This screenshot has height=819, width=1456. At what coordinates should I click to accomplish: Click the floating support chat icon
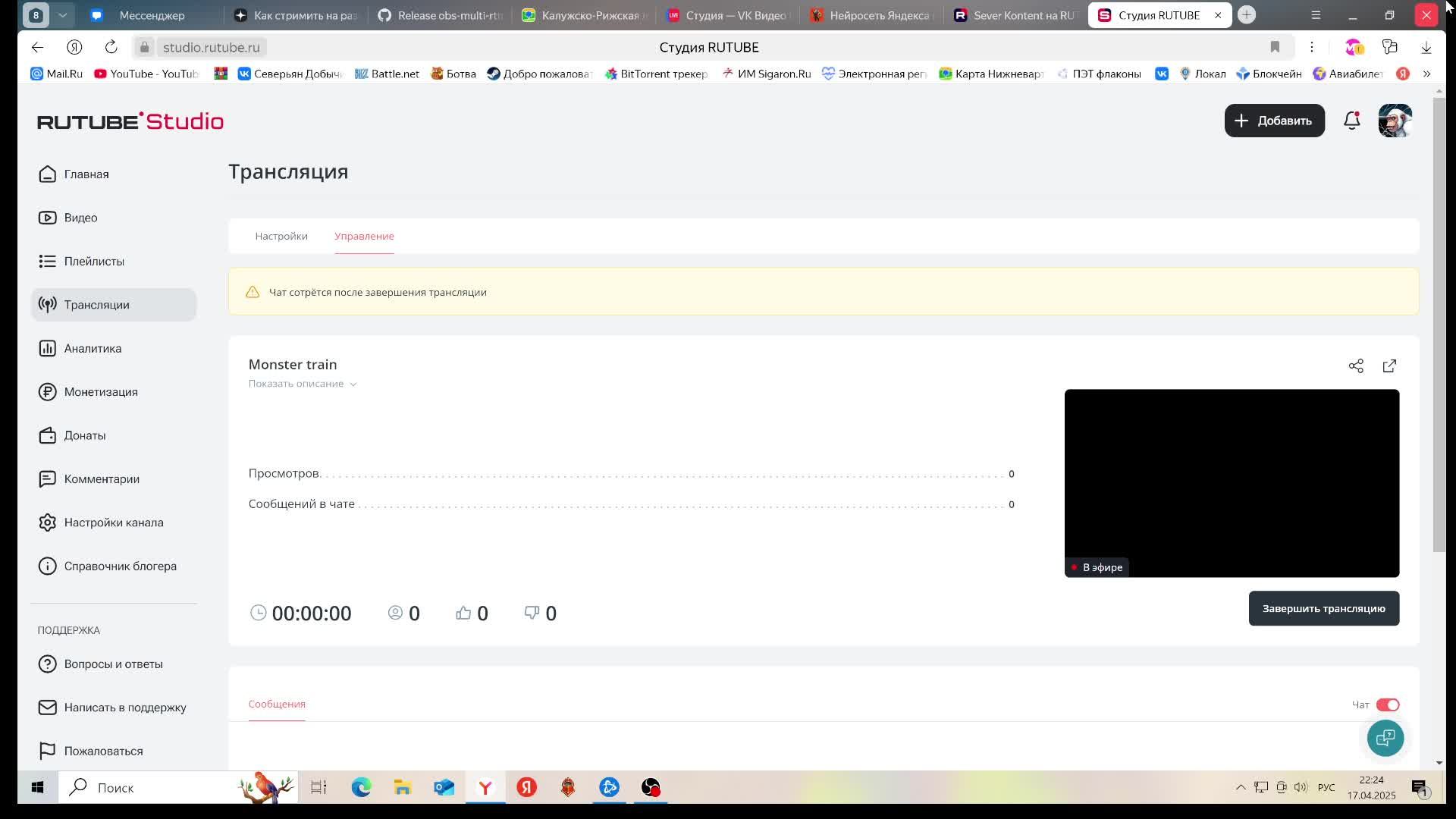(x=1385, y=738)
